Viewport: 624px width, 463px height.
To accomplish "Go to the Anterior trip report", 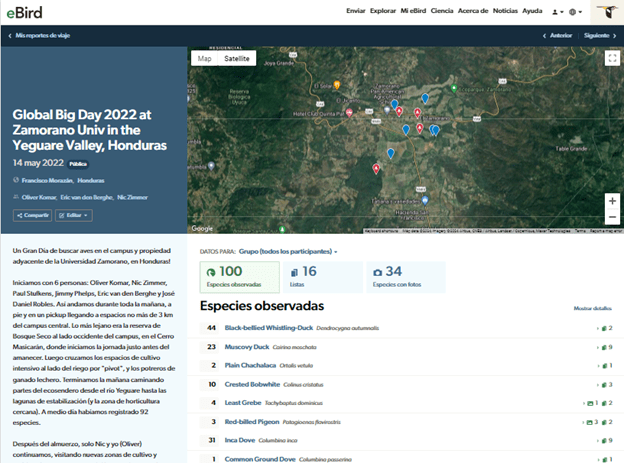I will [558, 35].
